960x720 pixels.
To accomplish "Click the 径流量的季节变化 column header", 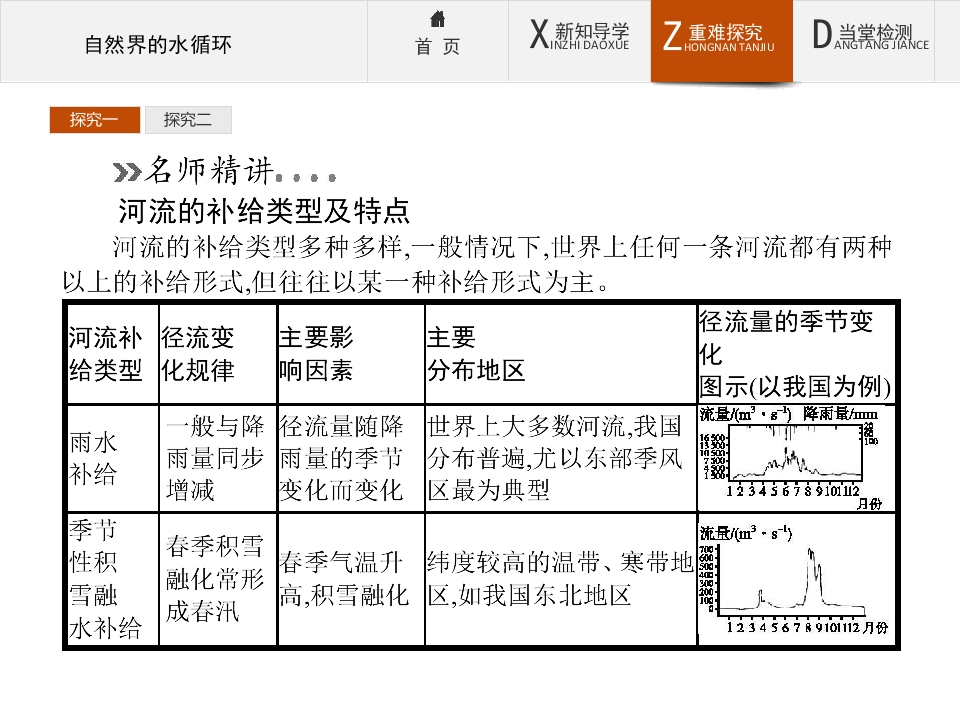I will (795, 354).
